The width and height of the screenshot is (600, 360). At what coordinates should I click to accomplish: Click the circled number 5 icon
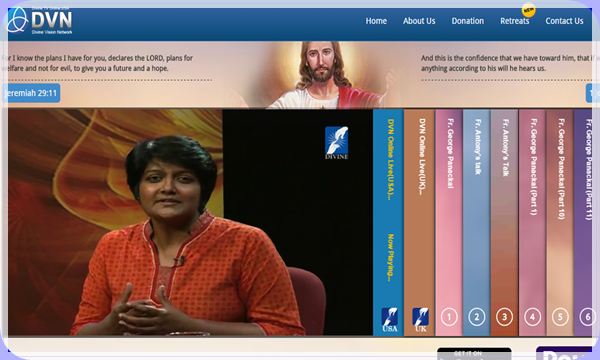[x=560, y=317]
